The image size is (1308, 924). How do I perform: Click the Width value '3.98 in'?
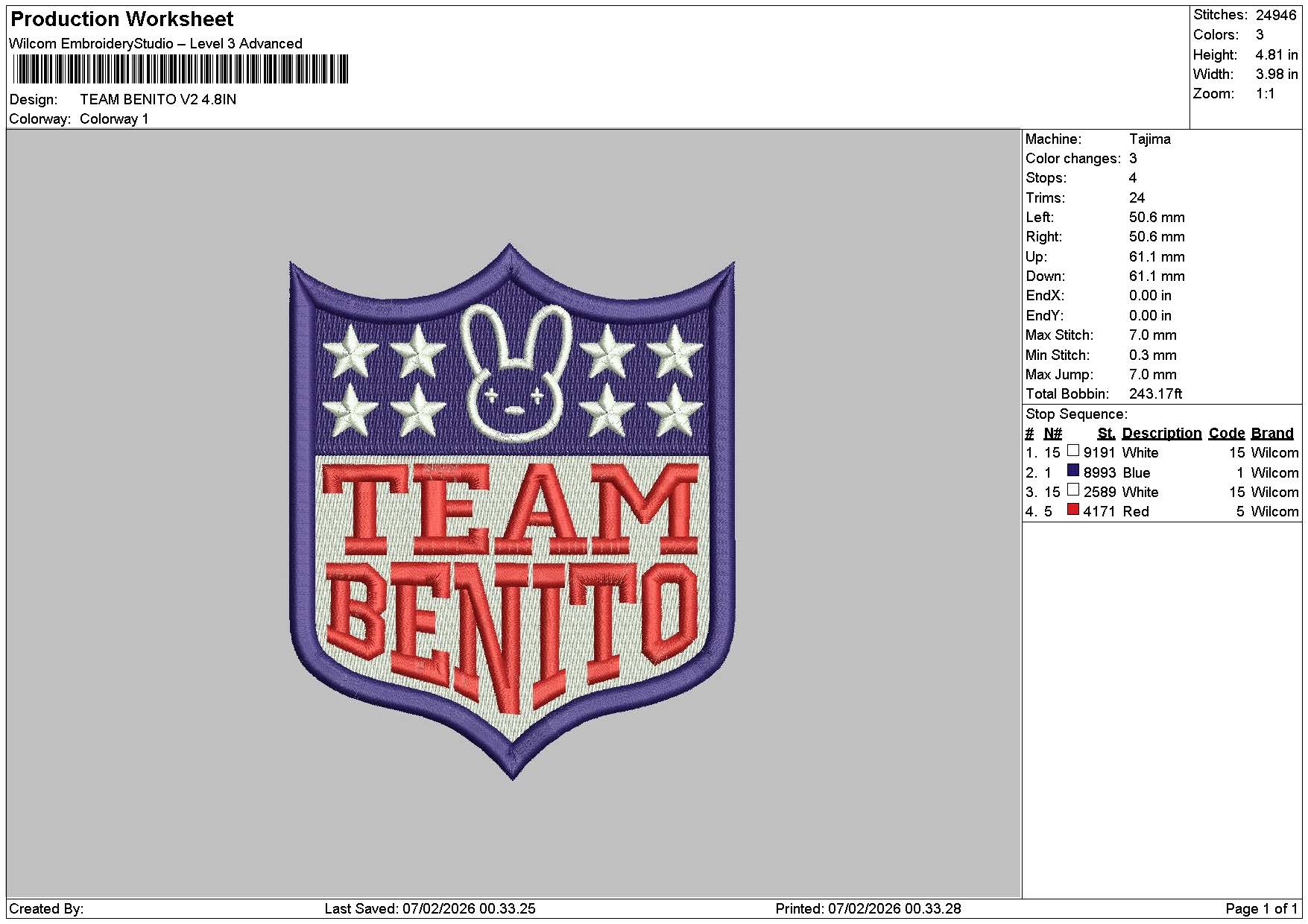coord(1276,74)
